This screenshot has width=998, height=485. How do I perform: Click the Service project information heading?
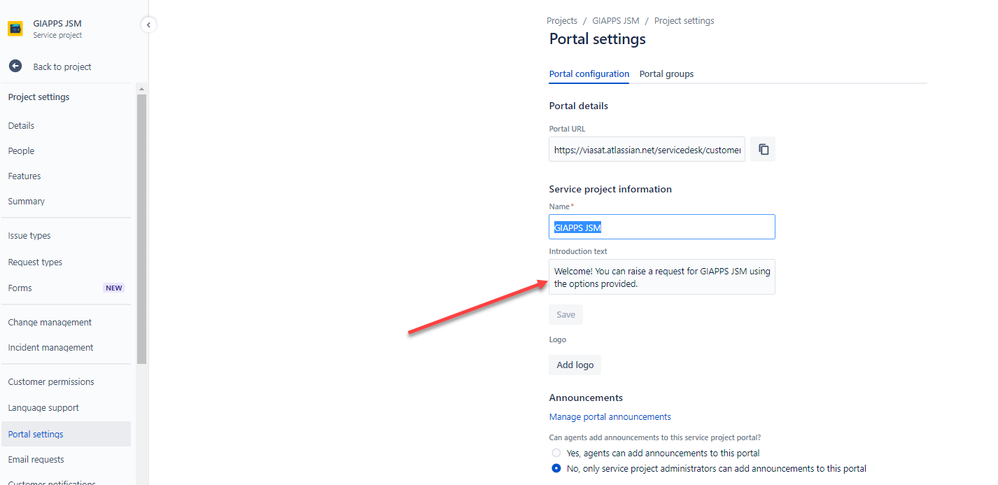point(610,189)
